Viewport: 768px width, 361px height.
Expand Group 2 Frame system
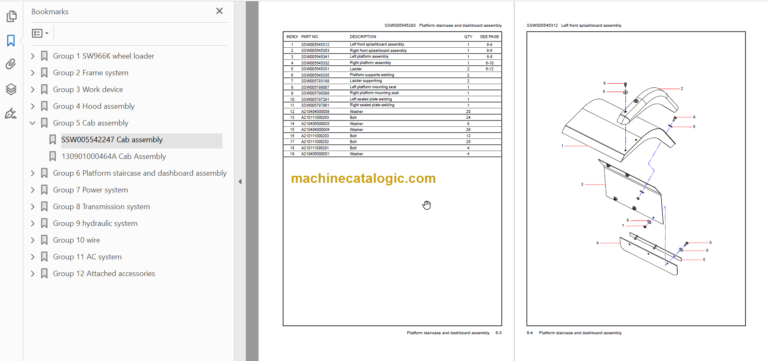tap(33, 73)
